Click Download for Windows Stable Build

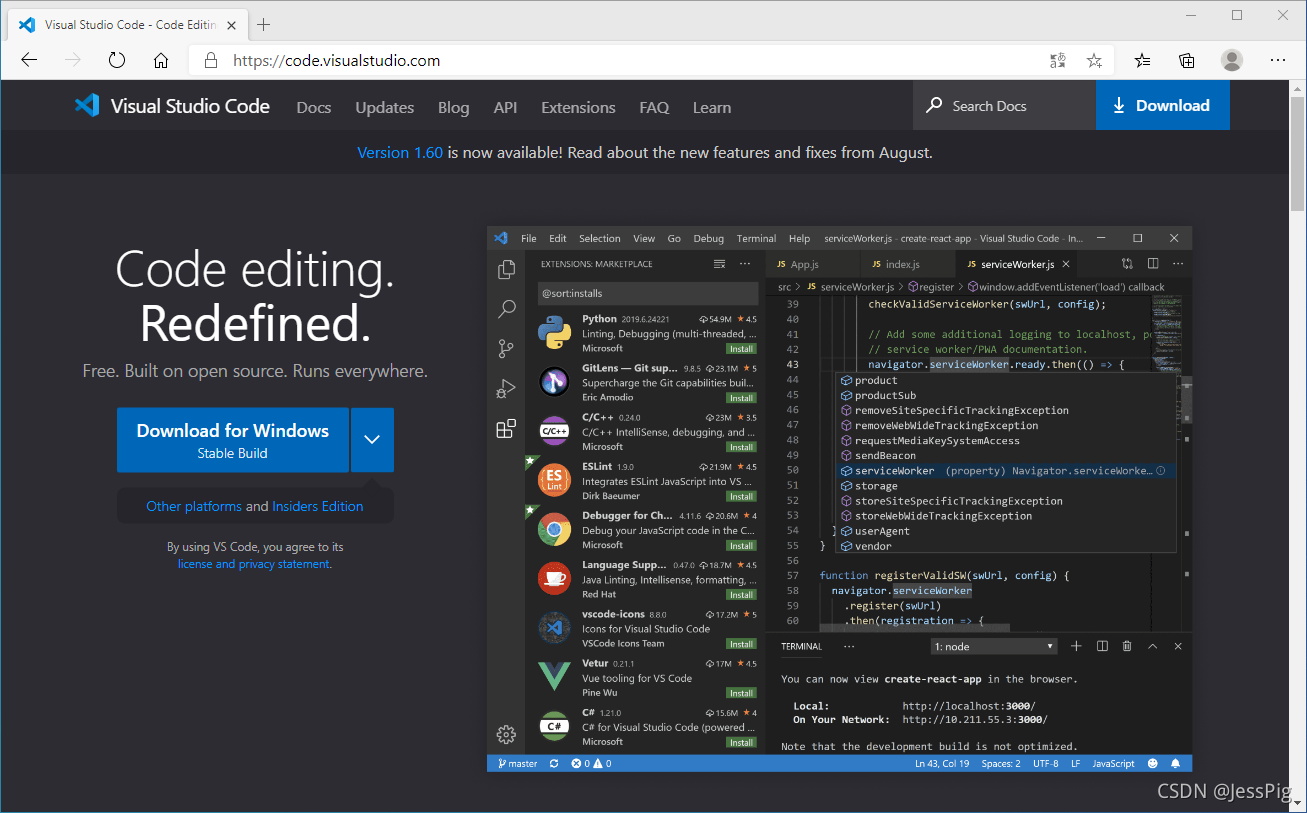click(233, 440)
